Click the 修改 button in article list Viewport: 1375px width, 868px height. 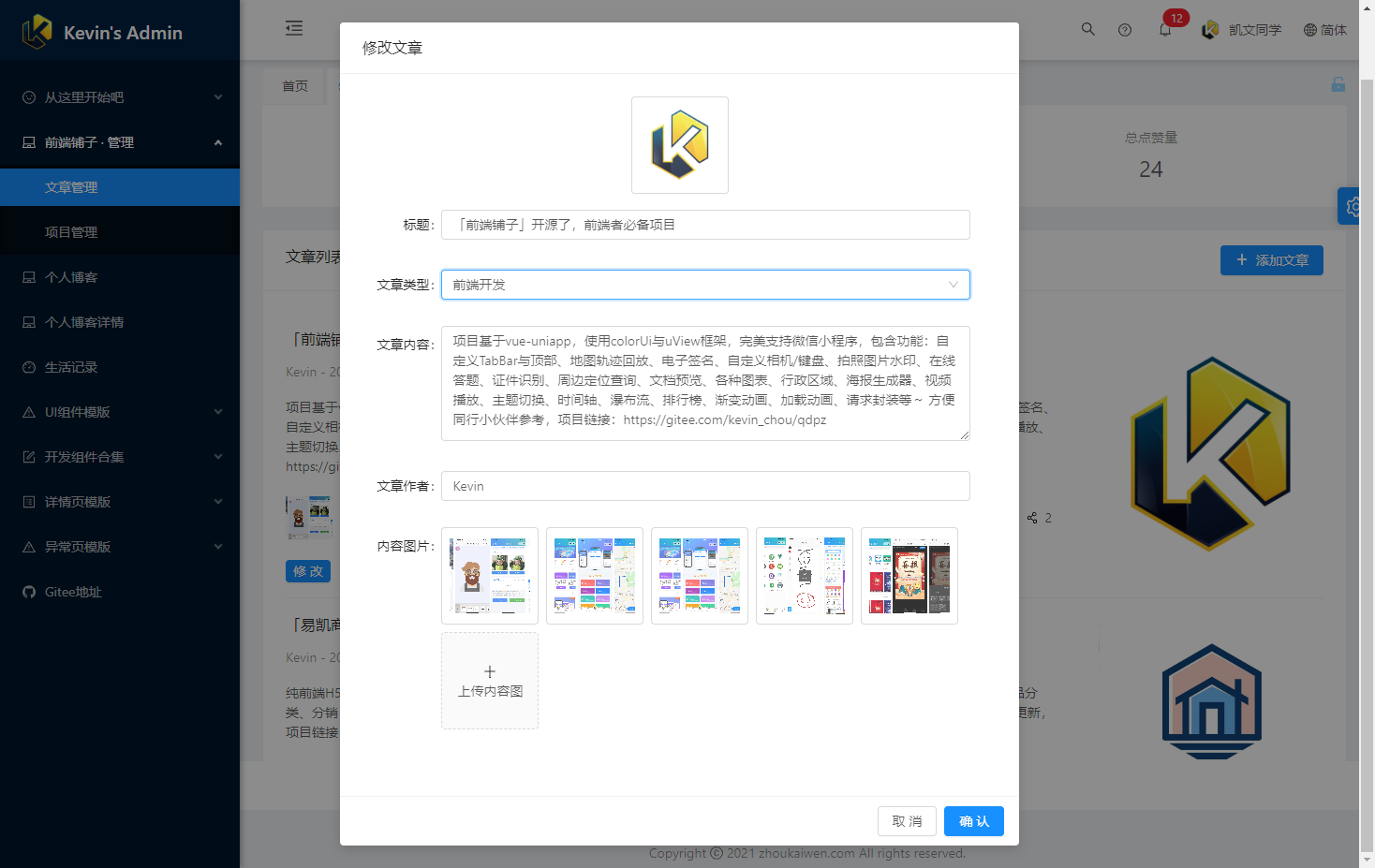[308, 571]
